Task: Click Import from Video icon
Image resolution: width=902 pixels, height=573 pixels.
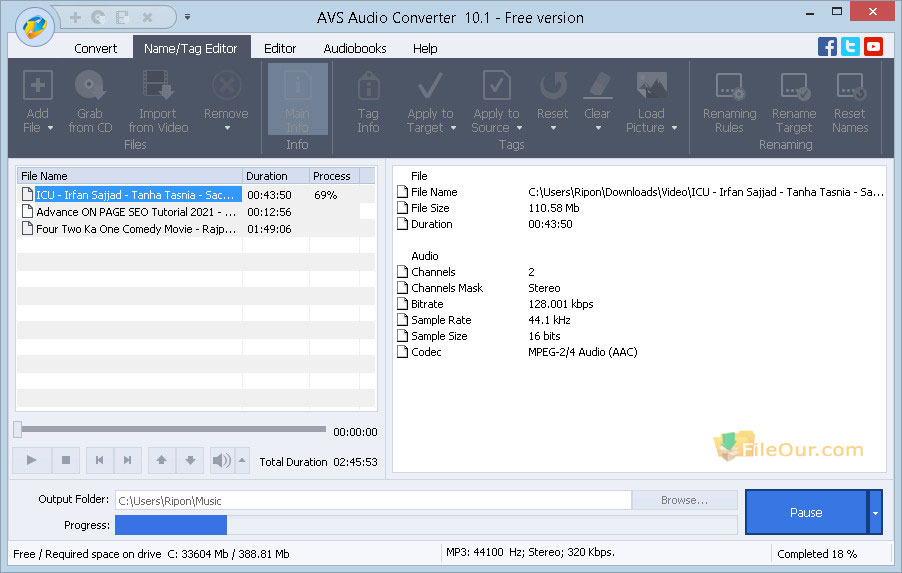Action: coord(158,86)
